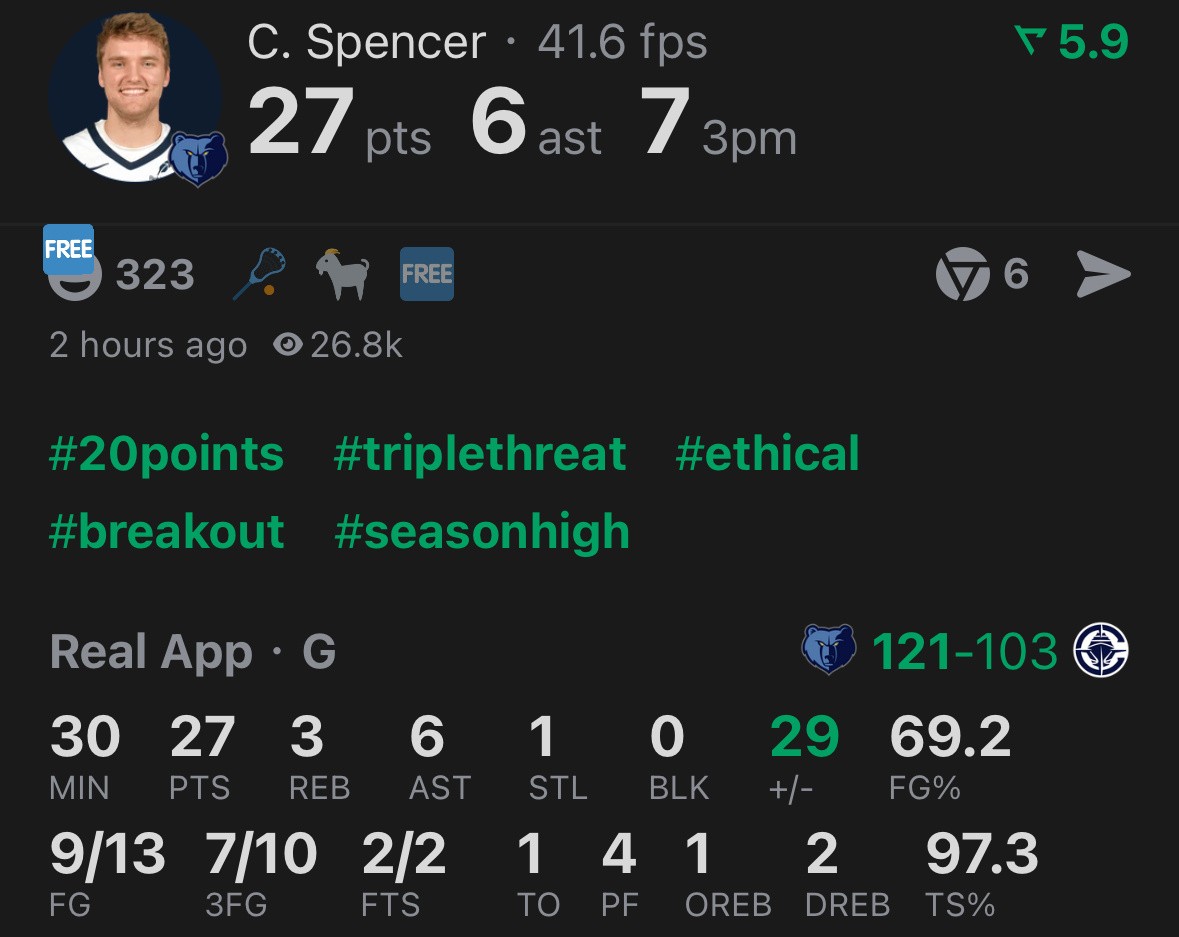Click the Grizzlies logo beside the score

point(829,651)
